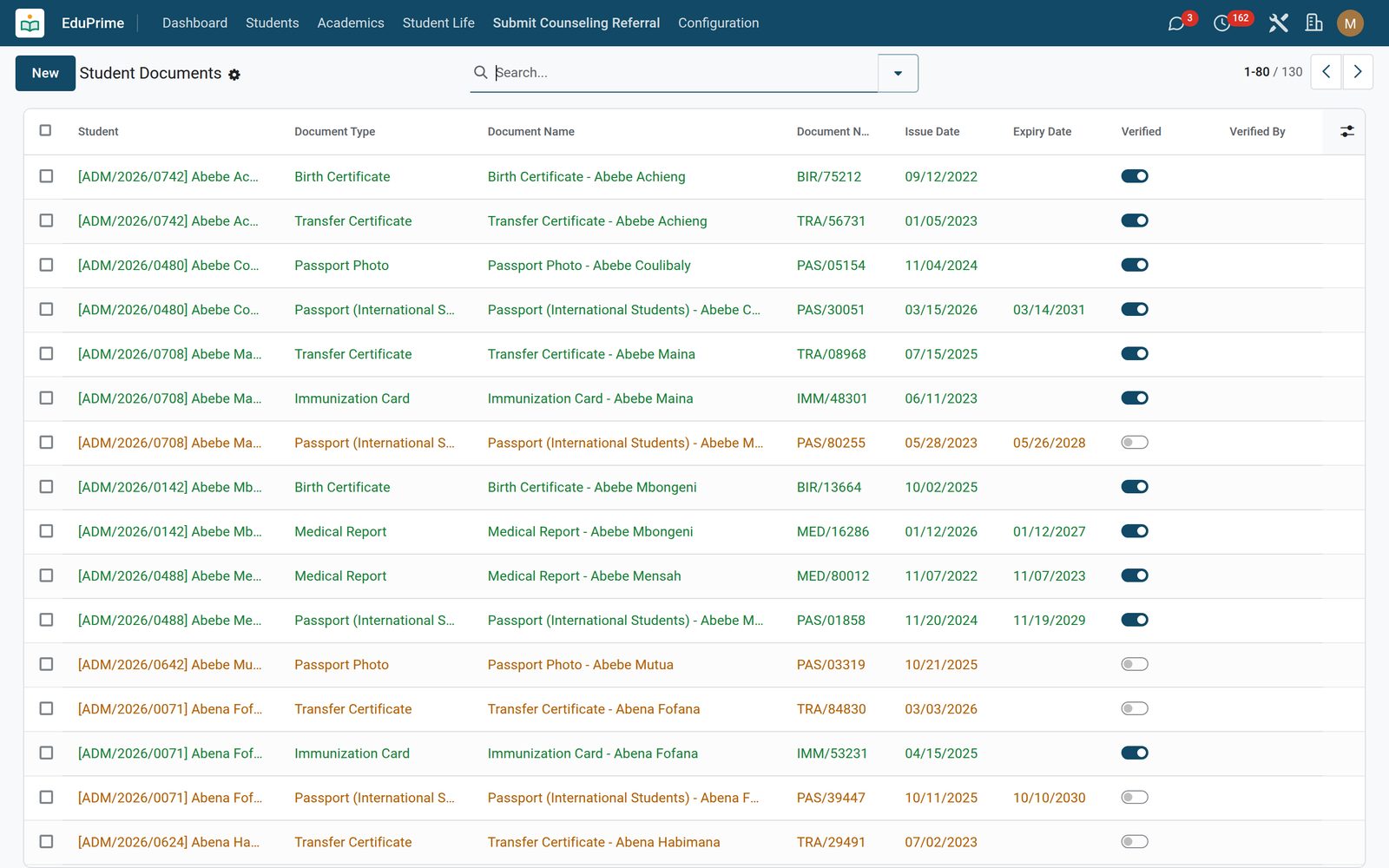The image size is (1389, 868).
Task: Click document number TRA/56731
Action: (831, 220)
